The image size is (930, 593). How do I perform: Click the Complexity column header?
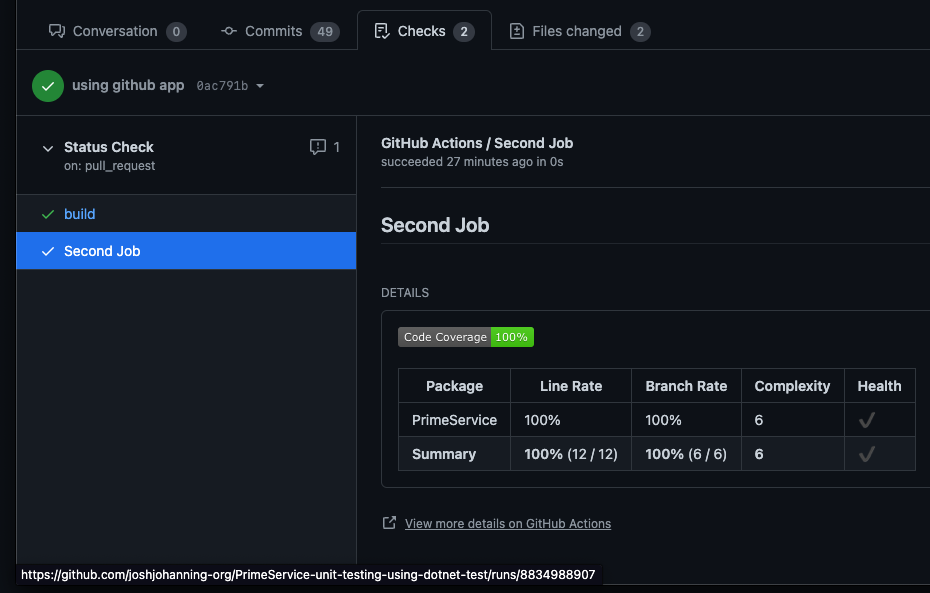click(792, 386)
